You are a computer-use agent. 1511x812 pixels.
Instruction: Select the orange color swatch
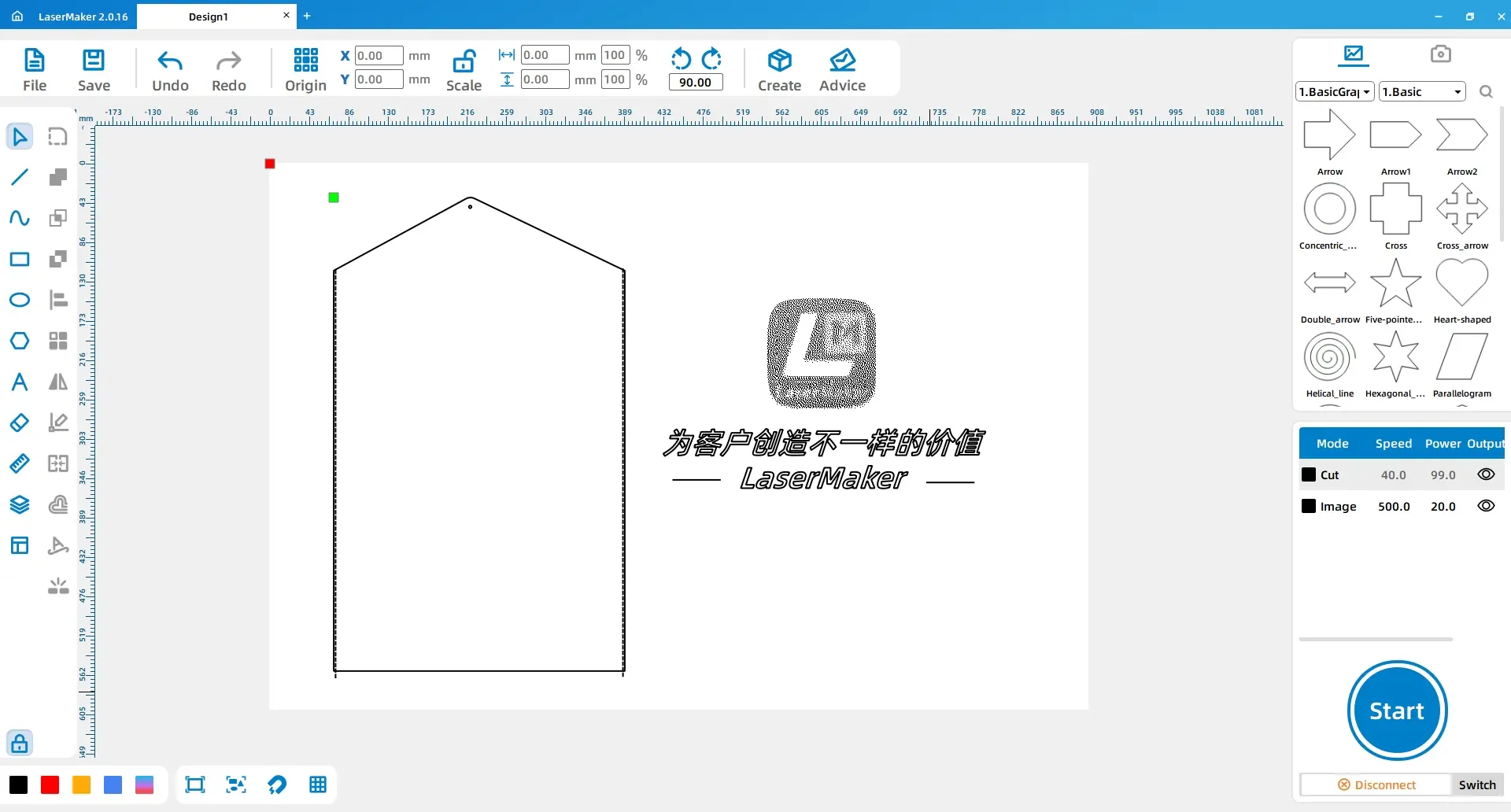pos(82,784)
